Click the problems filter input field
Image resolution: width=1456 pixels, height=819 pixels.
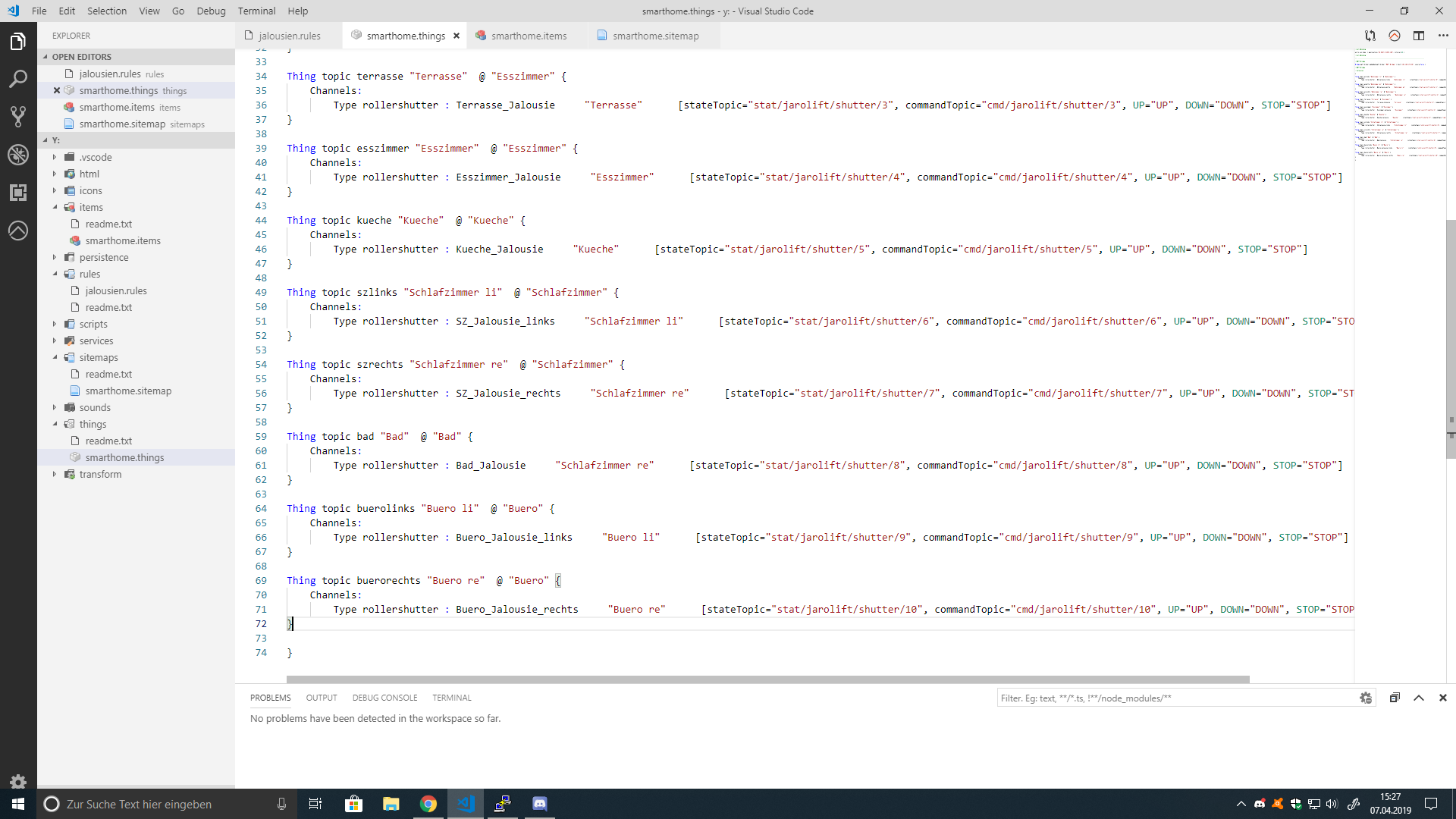(1178, 698)
